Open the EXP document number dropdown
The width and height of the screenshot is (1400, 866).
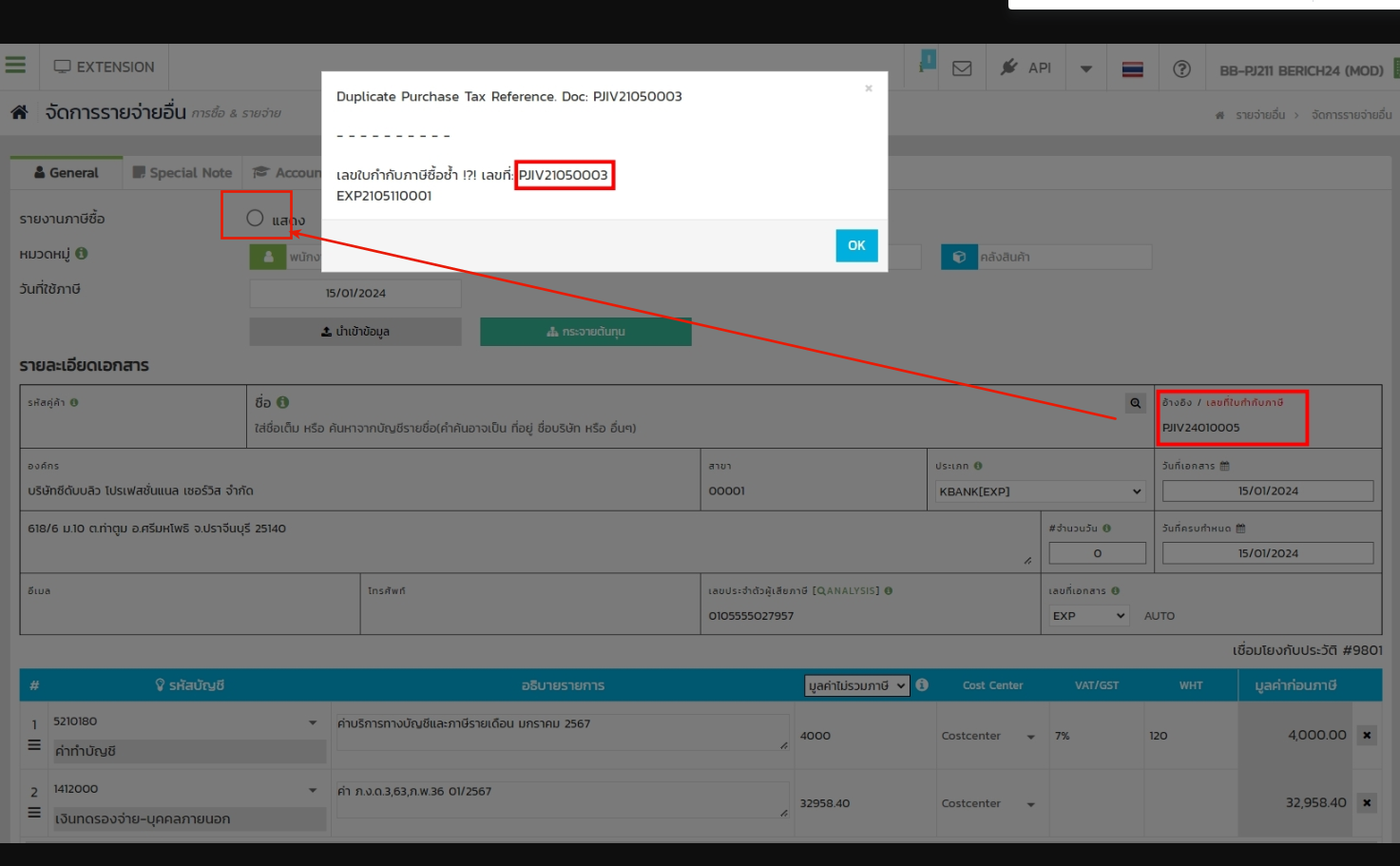click(x=1088, y=616)
